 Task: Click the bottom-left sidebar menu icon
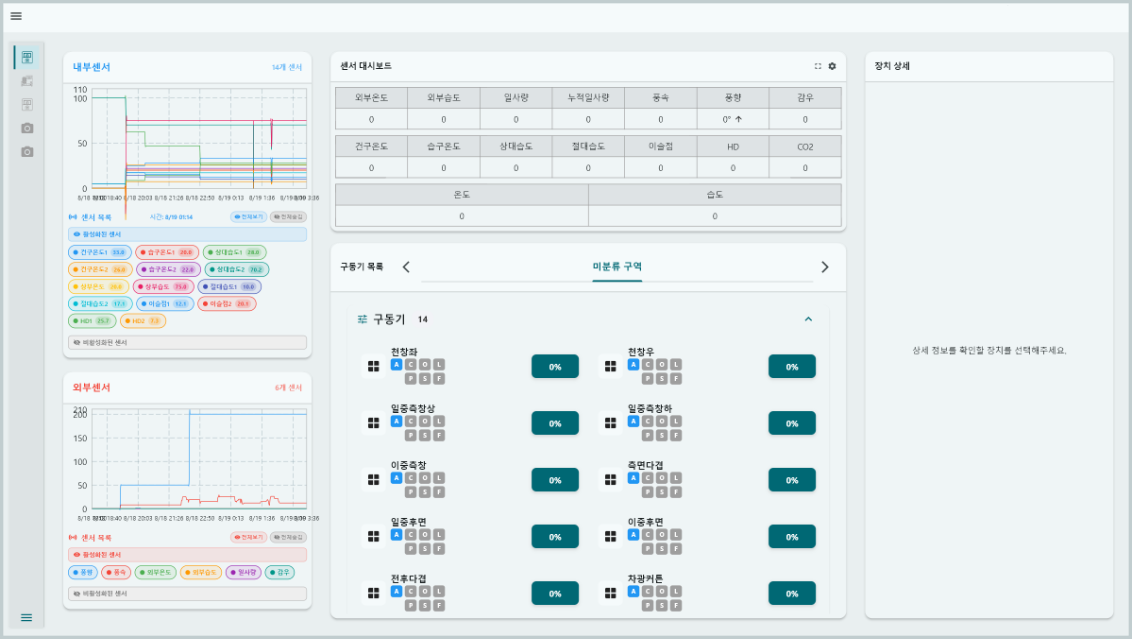click(x=27, y=618)
